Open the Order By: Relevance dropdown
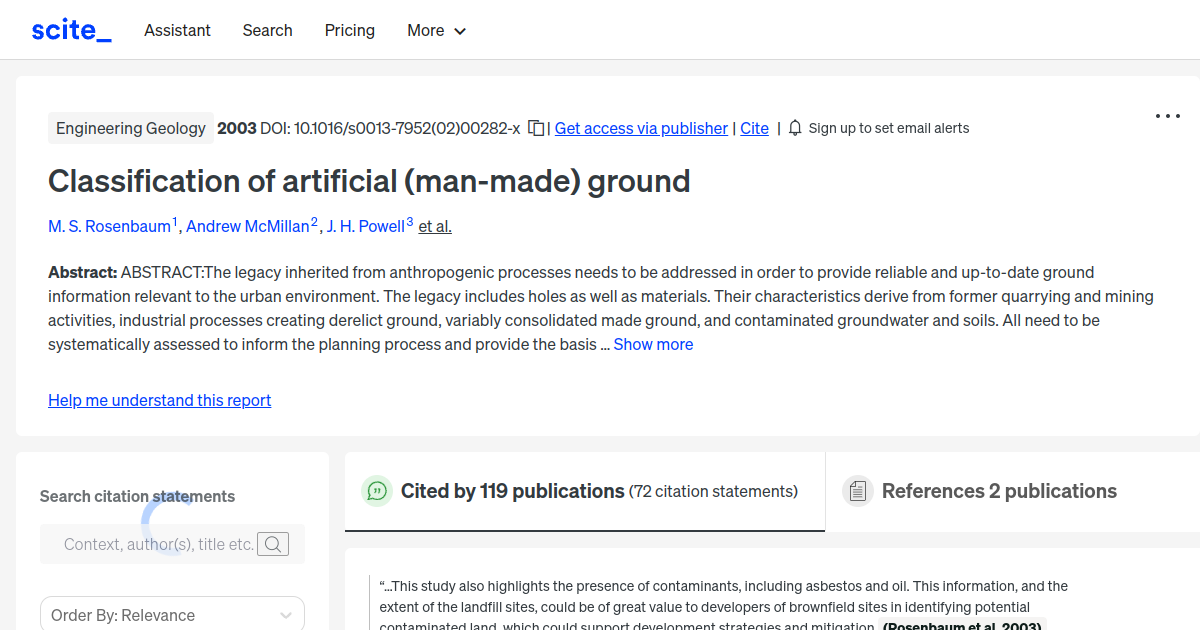1200x630 pixels. point(172,613)
